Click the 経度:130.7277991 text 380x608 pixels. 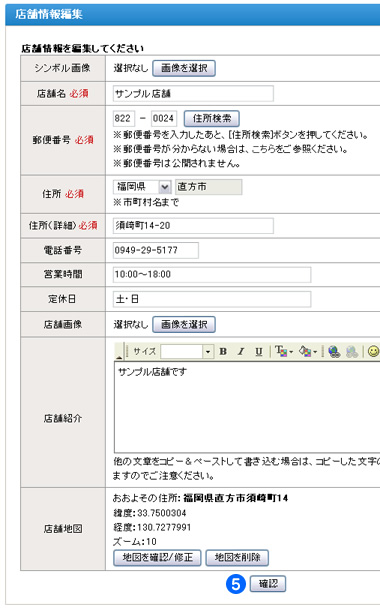pos(152,527)
